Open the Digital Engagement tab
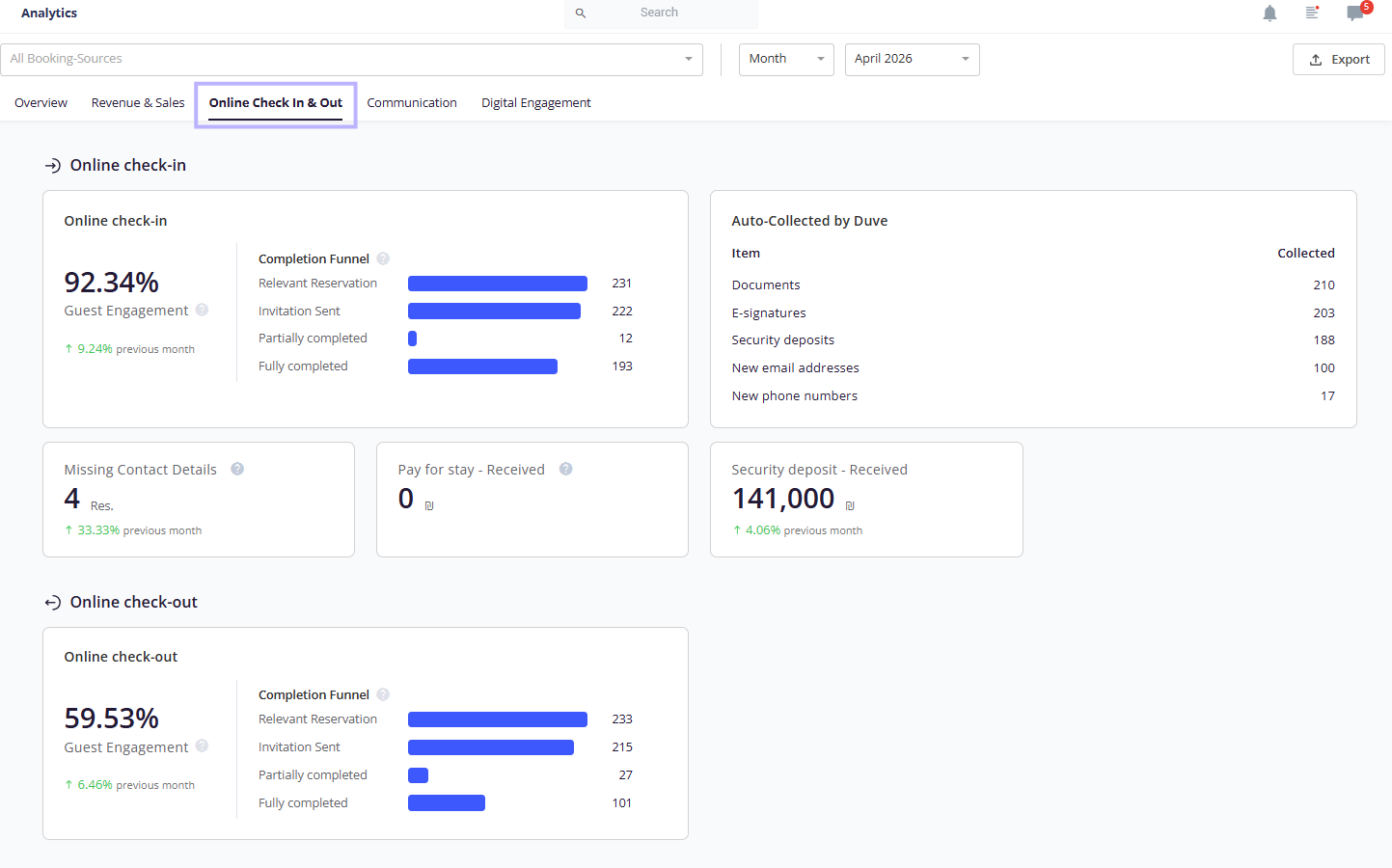 point(536,103)
